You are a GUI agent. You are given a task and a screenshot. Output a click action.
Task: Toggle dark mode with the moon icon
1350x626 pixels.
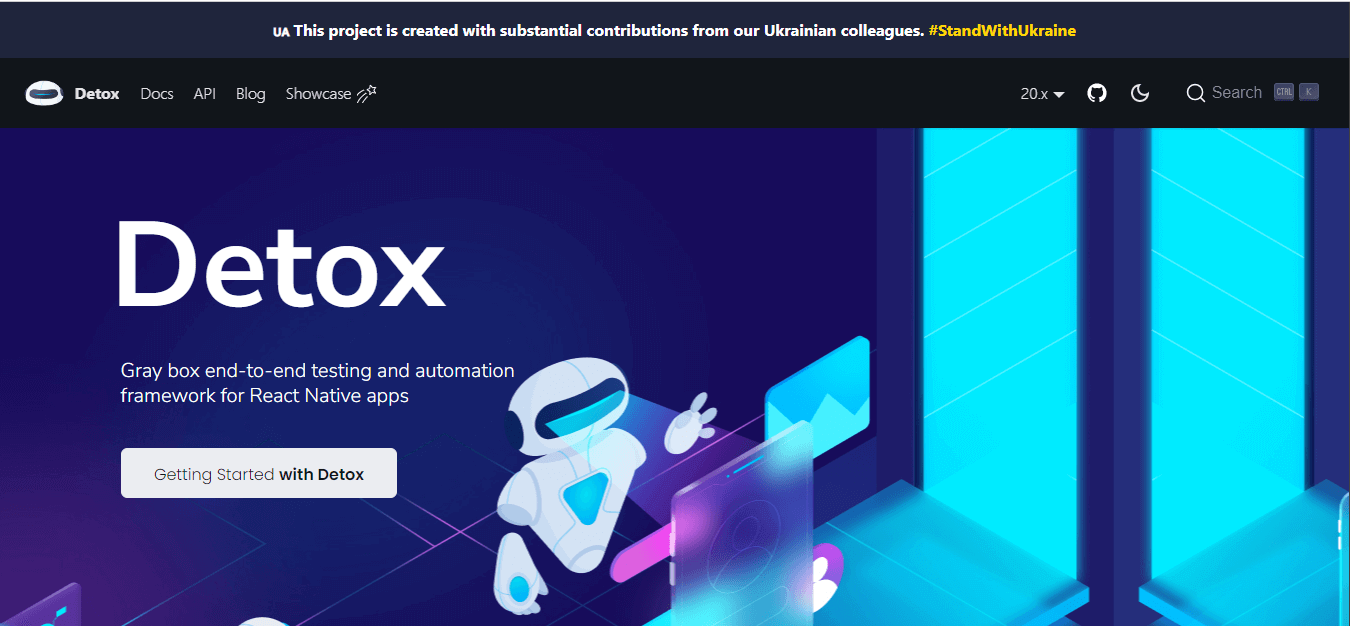(1140, 93)
